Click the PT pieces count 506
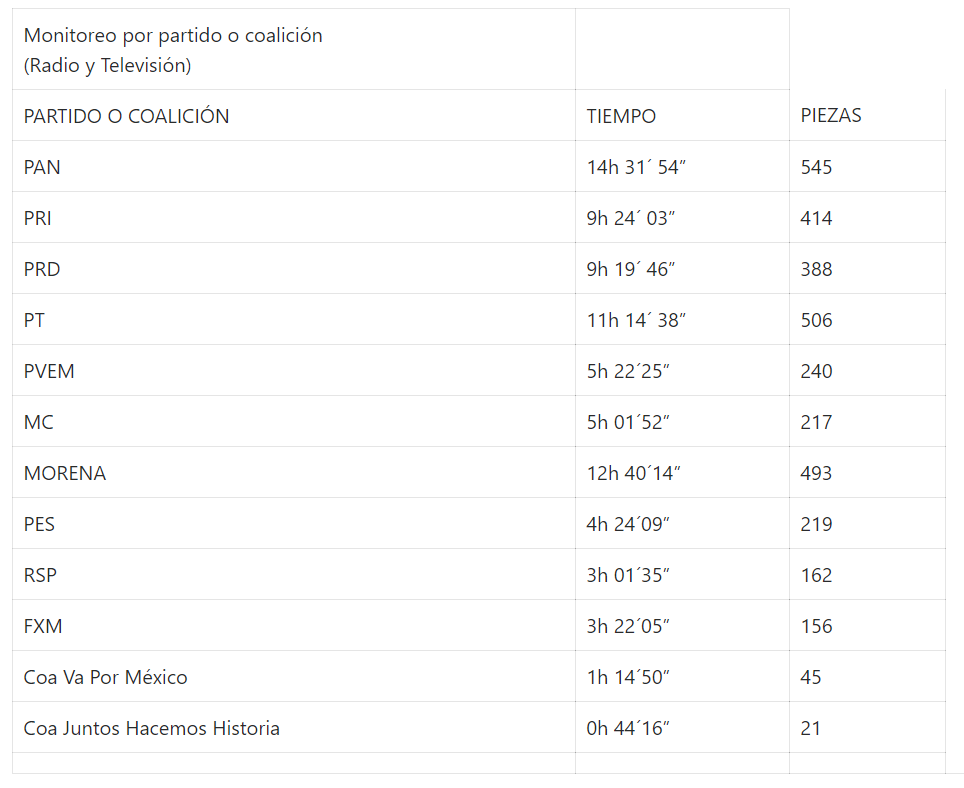This screenshot has width=964, height=788. coord(816,320)
